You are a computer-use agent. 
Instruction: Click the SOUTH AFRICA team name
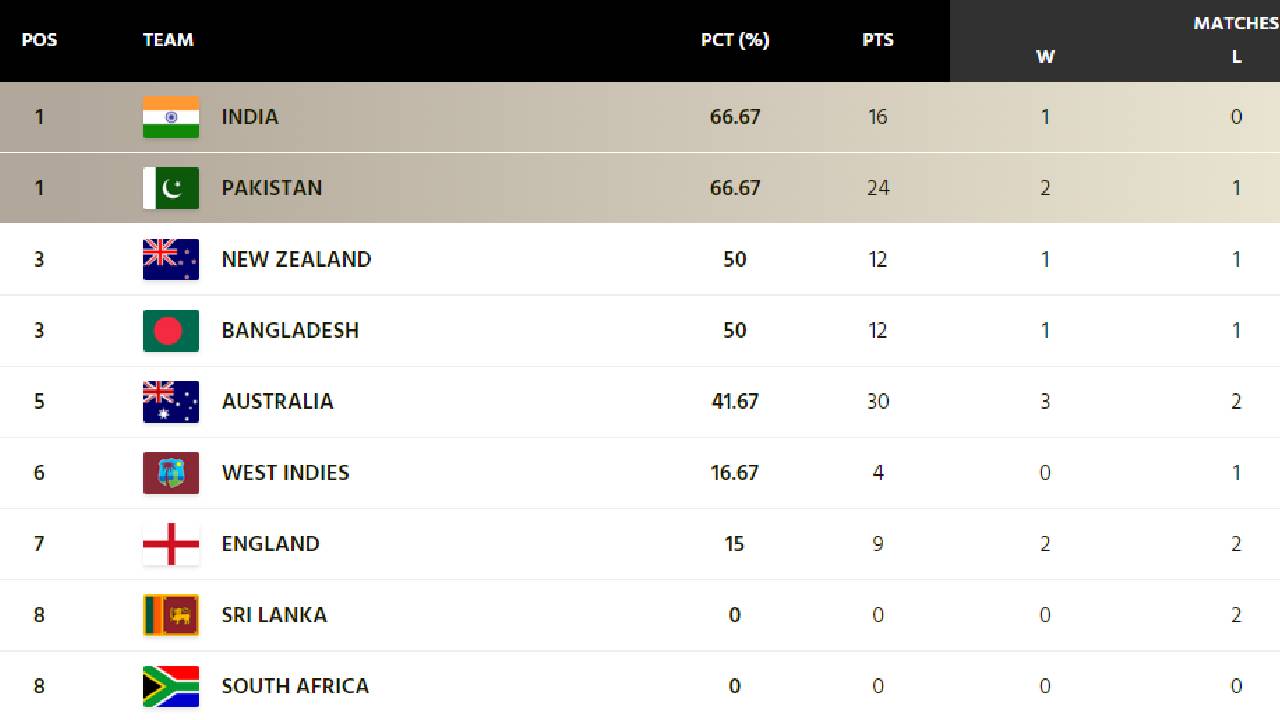coord(295,686)
